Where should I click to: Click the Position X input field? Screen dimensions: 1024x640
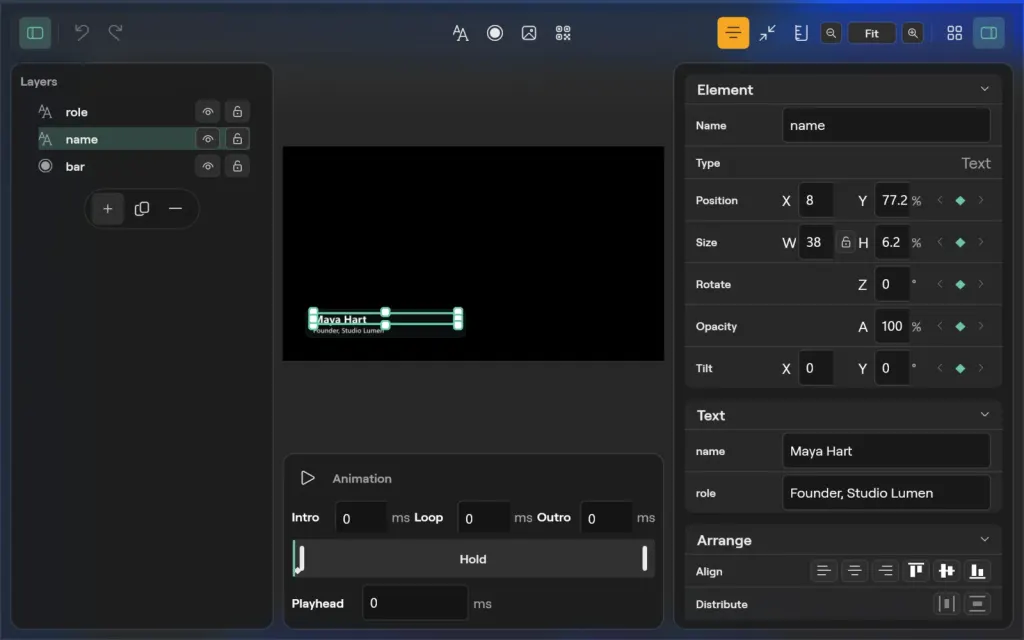point(816,200)
